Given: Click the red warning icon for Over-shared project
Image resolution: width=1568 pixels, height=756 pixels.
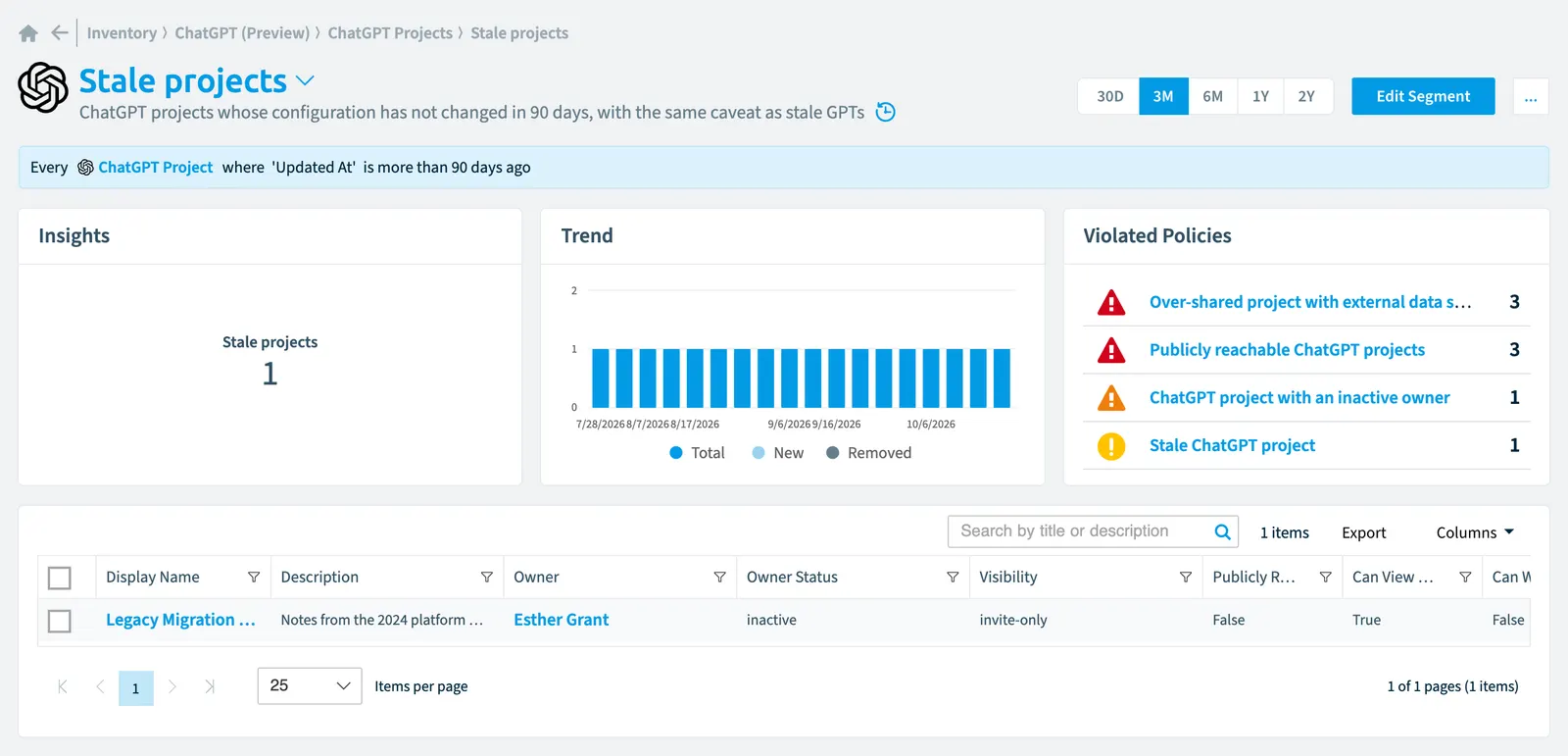Looking at the screenshot, I should [1111, 302].
